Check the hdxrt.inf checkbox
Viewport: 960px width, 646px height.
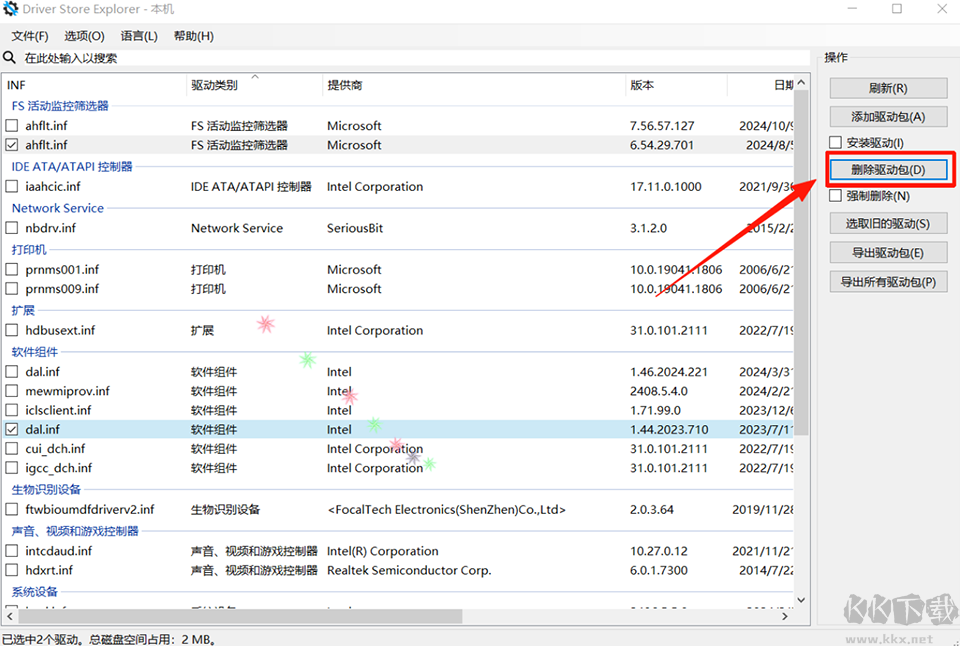tap(12, 570)
